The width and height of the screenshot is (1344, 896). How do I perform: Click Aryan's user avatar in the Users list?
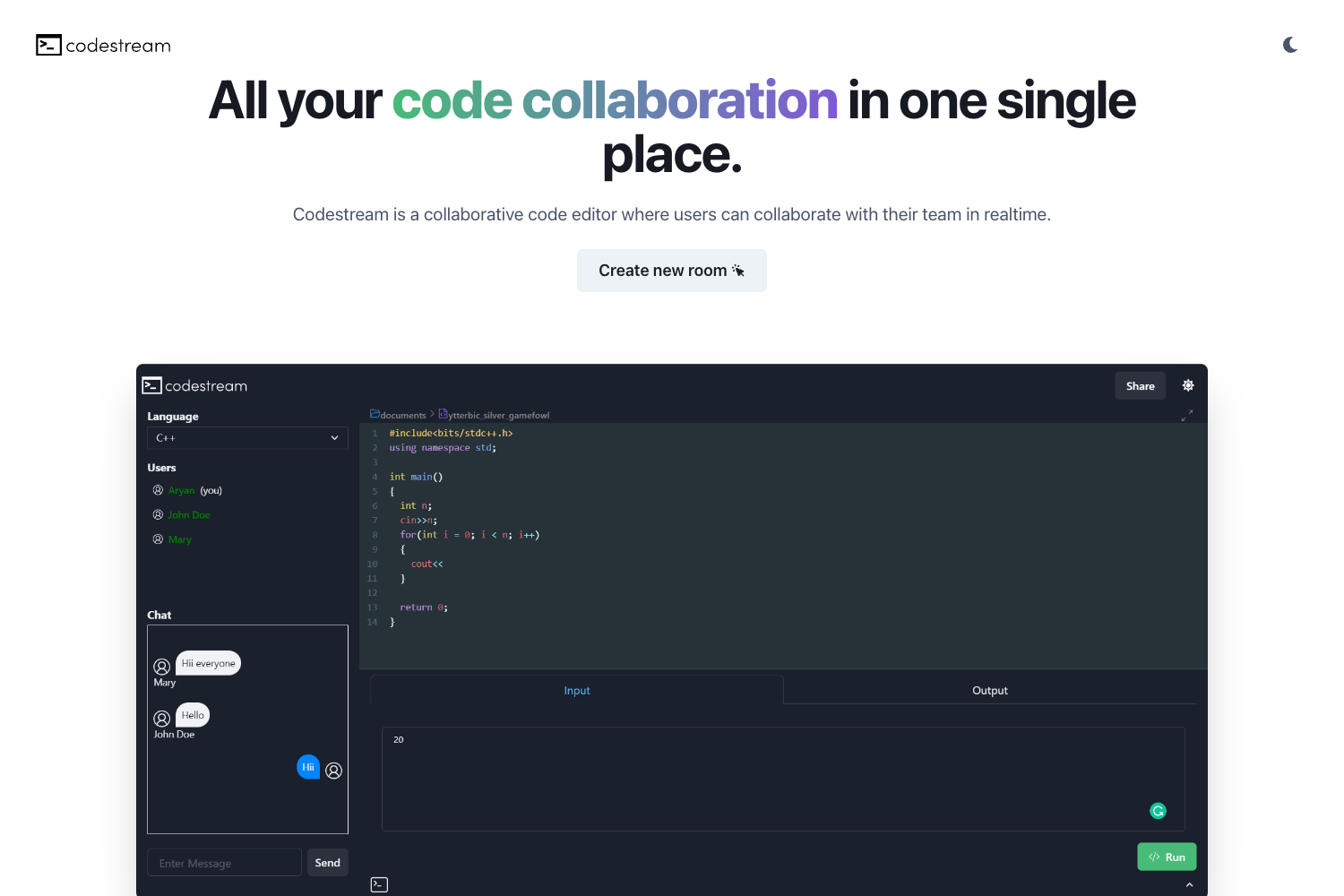tap(158, 490)
